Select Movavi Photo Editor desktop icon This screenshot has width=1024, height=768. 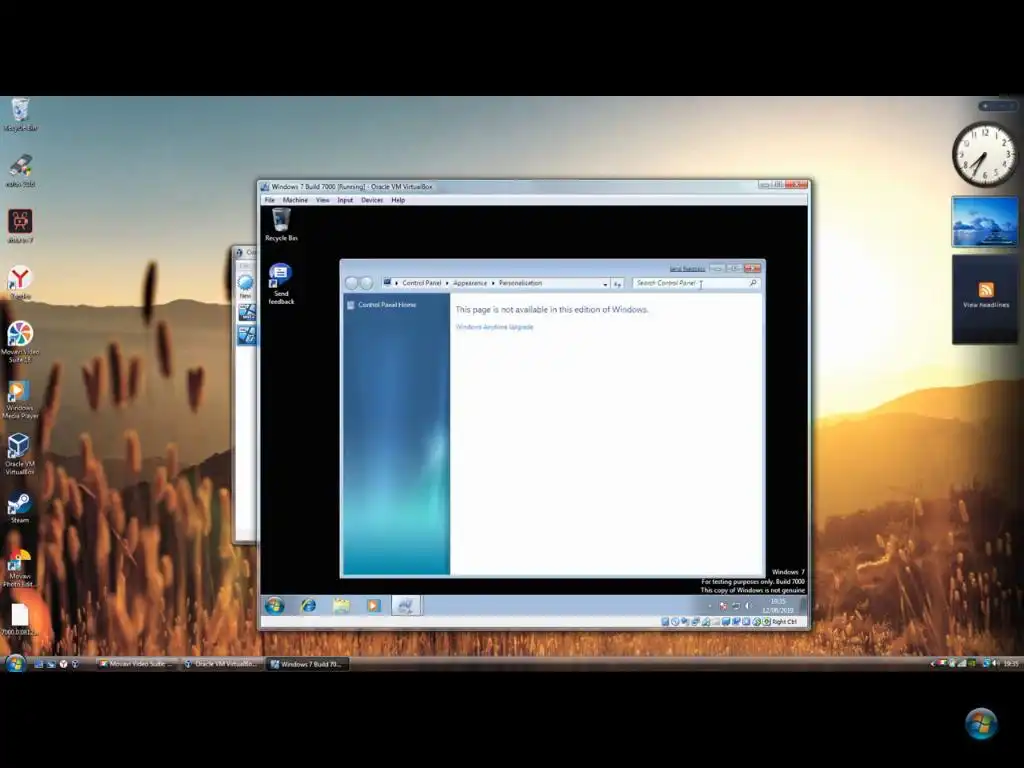pos(20,568)
